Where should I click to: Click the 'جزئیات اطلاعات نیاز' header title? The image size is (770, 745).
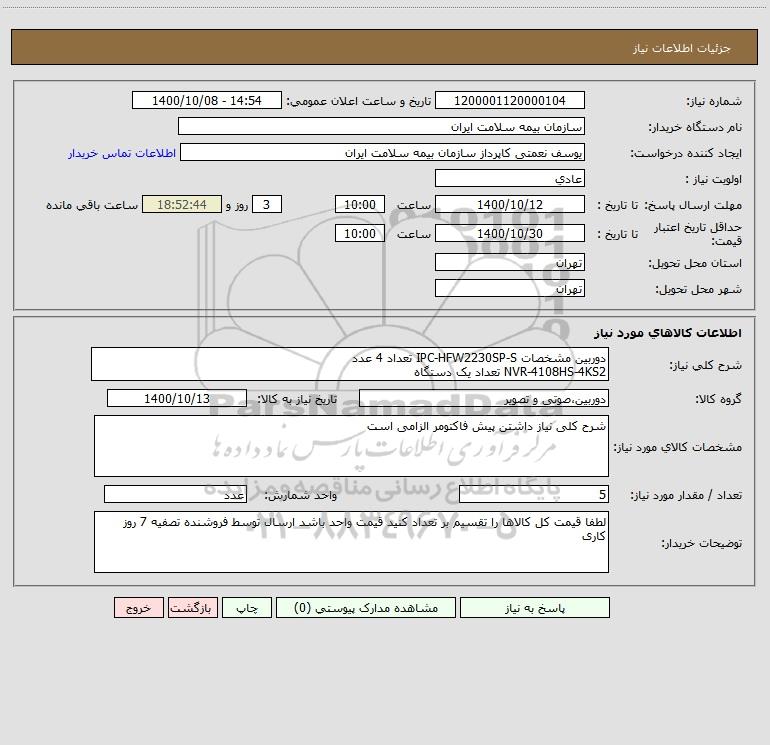(682, 48)
